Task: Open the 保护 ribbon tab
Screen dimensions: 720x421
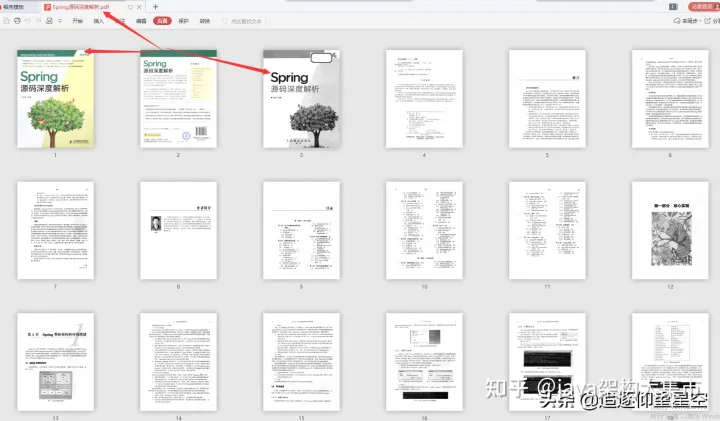Action: pyautogui.click(x=184, y=21)
